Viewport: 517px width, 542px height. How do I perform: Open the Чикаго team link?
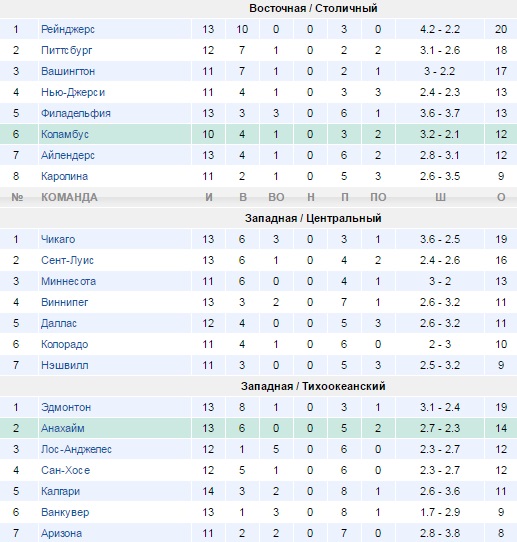[x=58, y=239]
